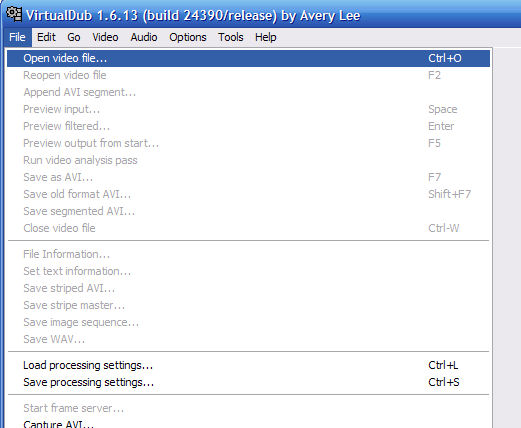521x428 pixels.
Task: Open the Video menu
Action: point(105,37)
